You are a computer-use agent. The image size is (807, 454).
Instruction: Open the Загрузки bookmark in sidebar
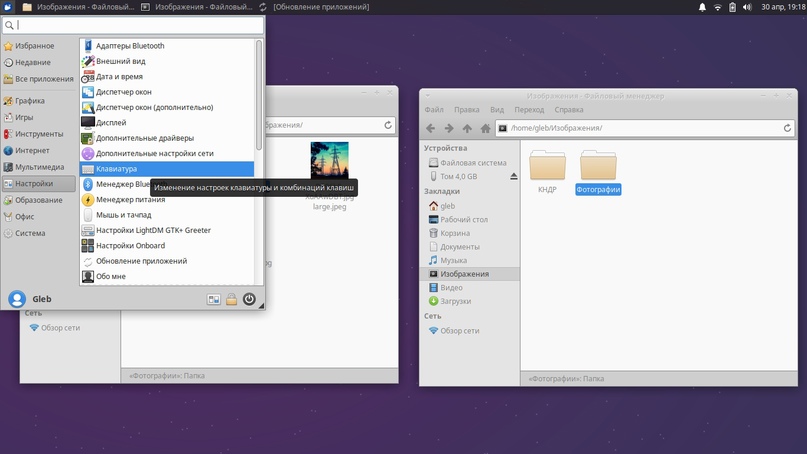[455, 301]
